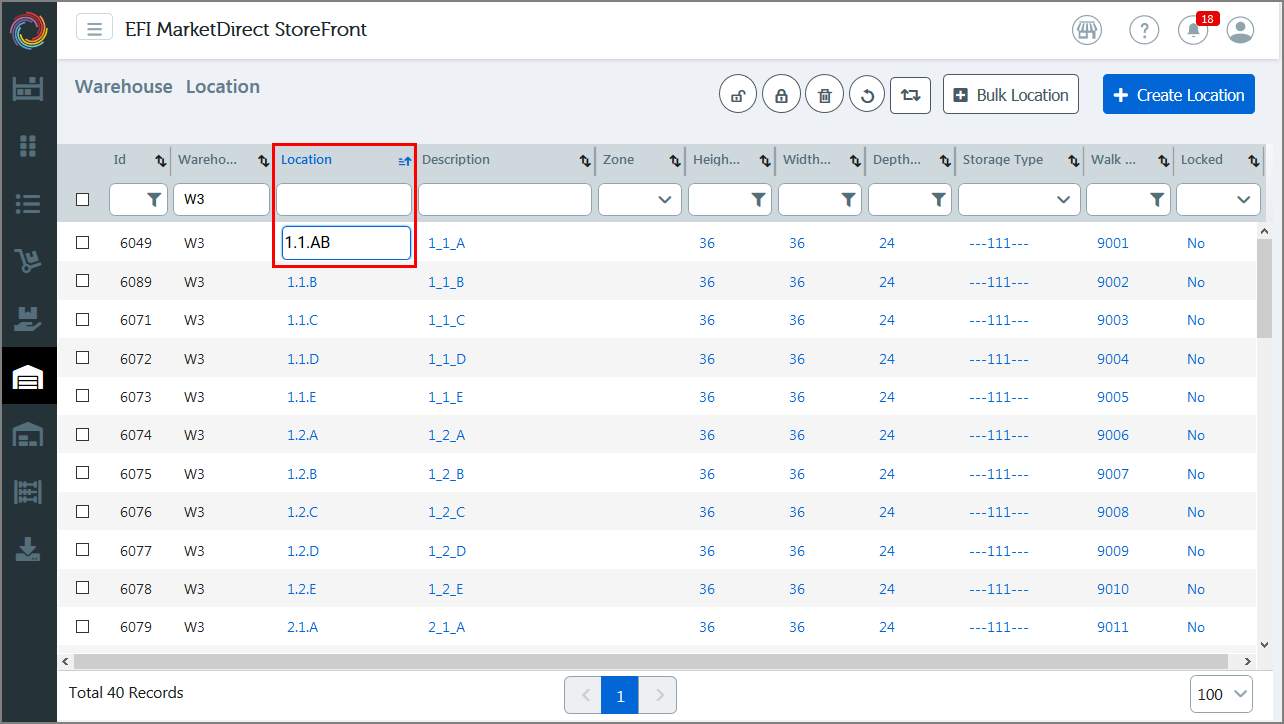Focus the Description column filter field
Image resolution: width=1284 pixels, height=724 pixels.
pyautogui.click(x=505, y=200)
